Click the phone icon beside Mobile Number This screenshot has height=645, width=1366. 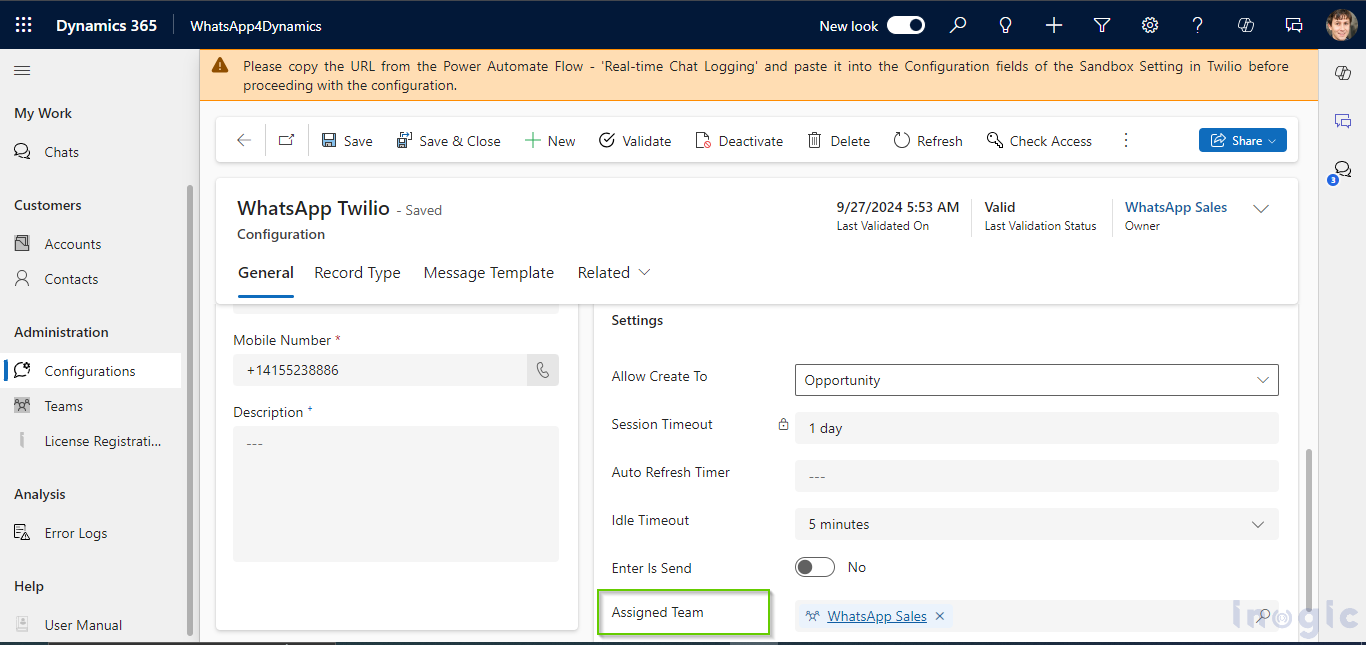(x=542, y=370)
